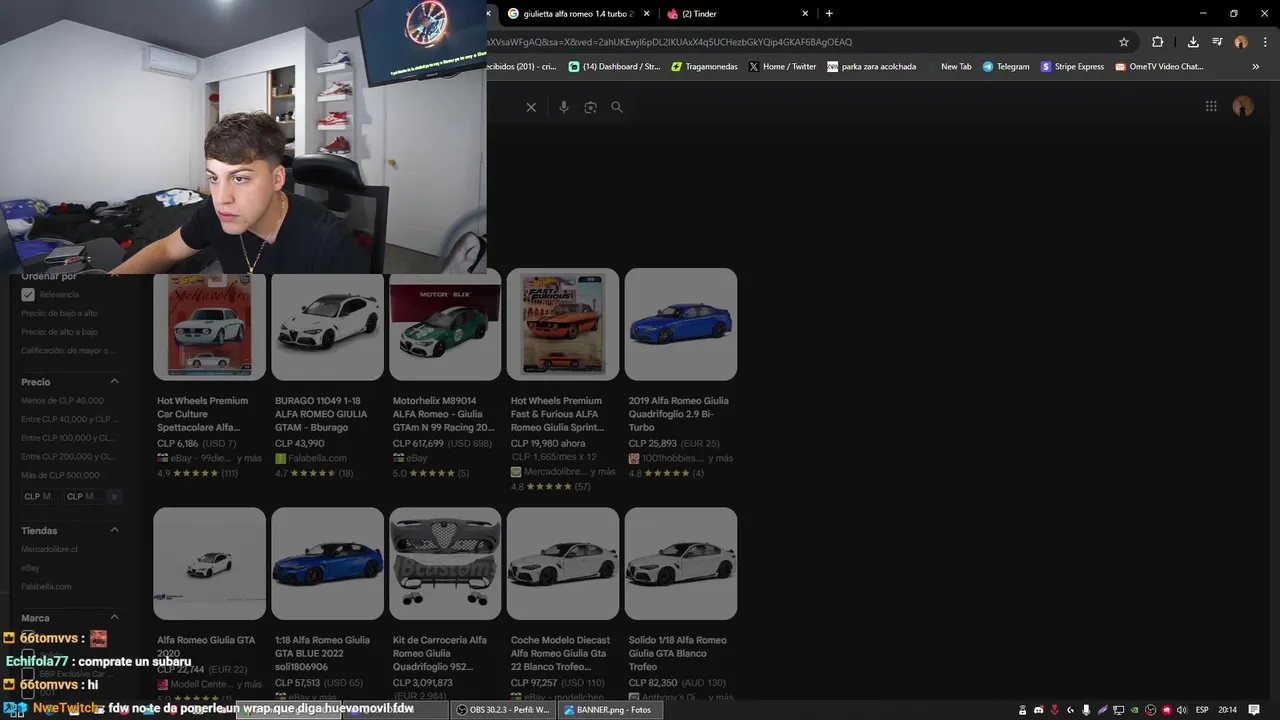Clear the Google search box with X
1280x720 pixels.
531,107
